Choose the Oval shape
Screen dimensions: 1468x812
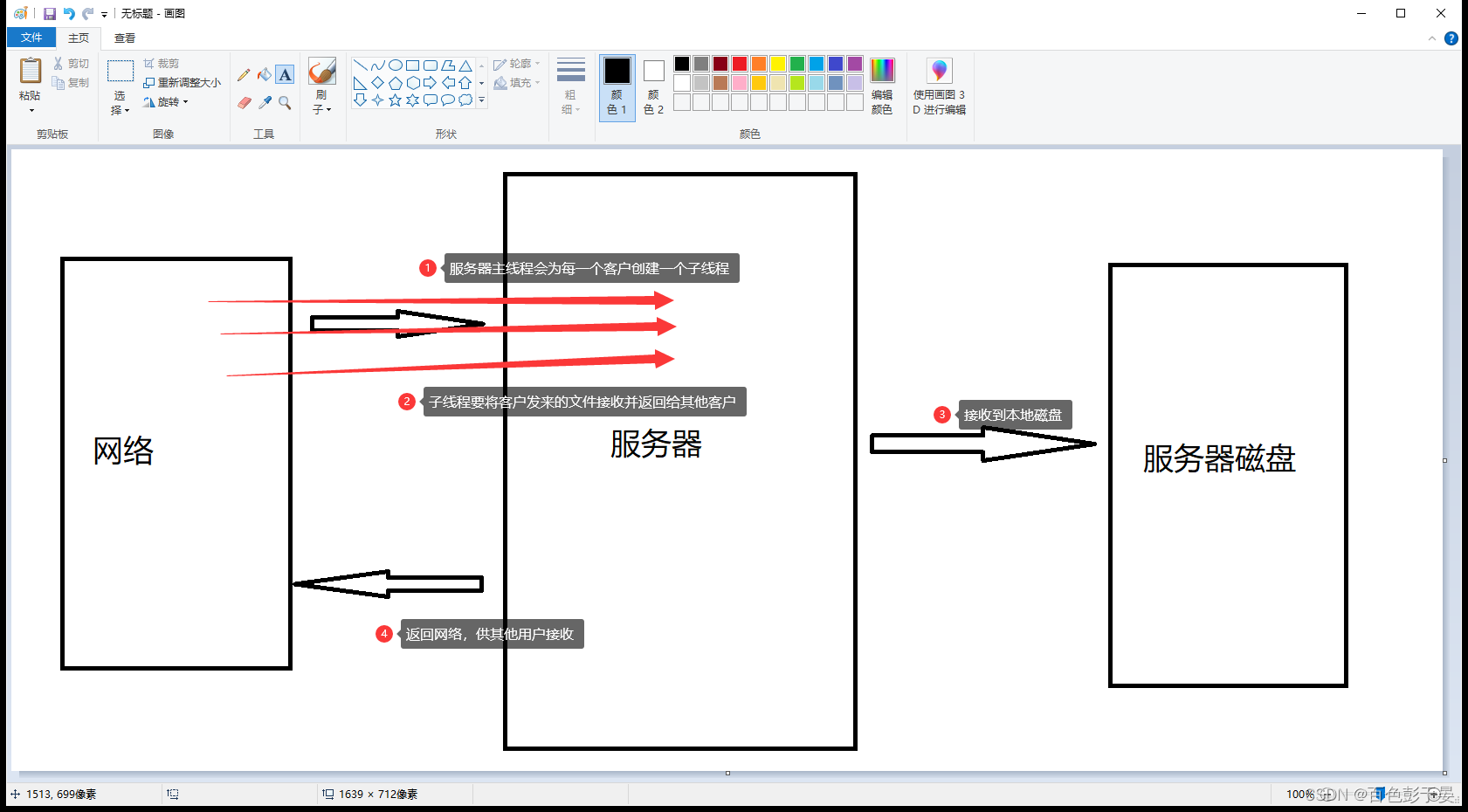(395, 65)
